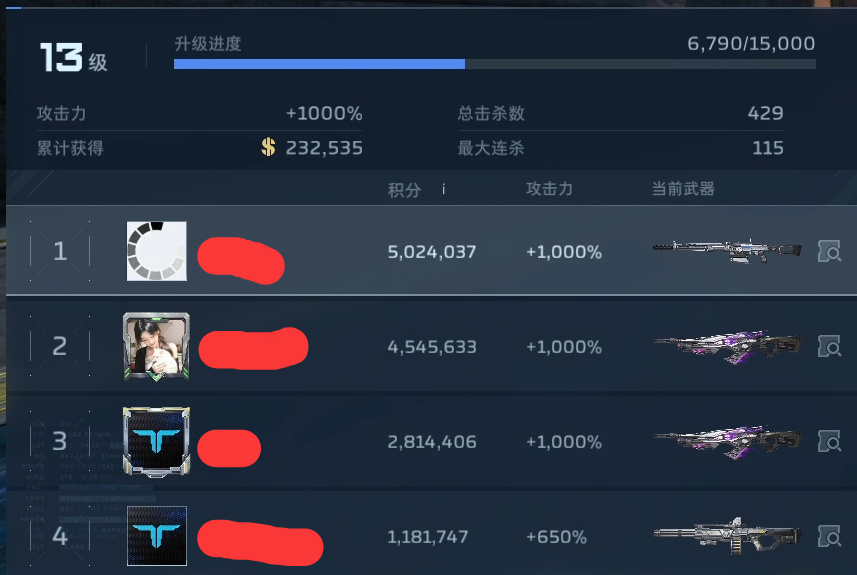Image resolution: width=857 pixels, height=575 pixels.
Task: Select rank 1 player's loading avatar
Action: click(157, 251)
